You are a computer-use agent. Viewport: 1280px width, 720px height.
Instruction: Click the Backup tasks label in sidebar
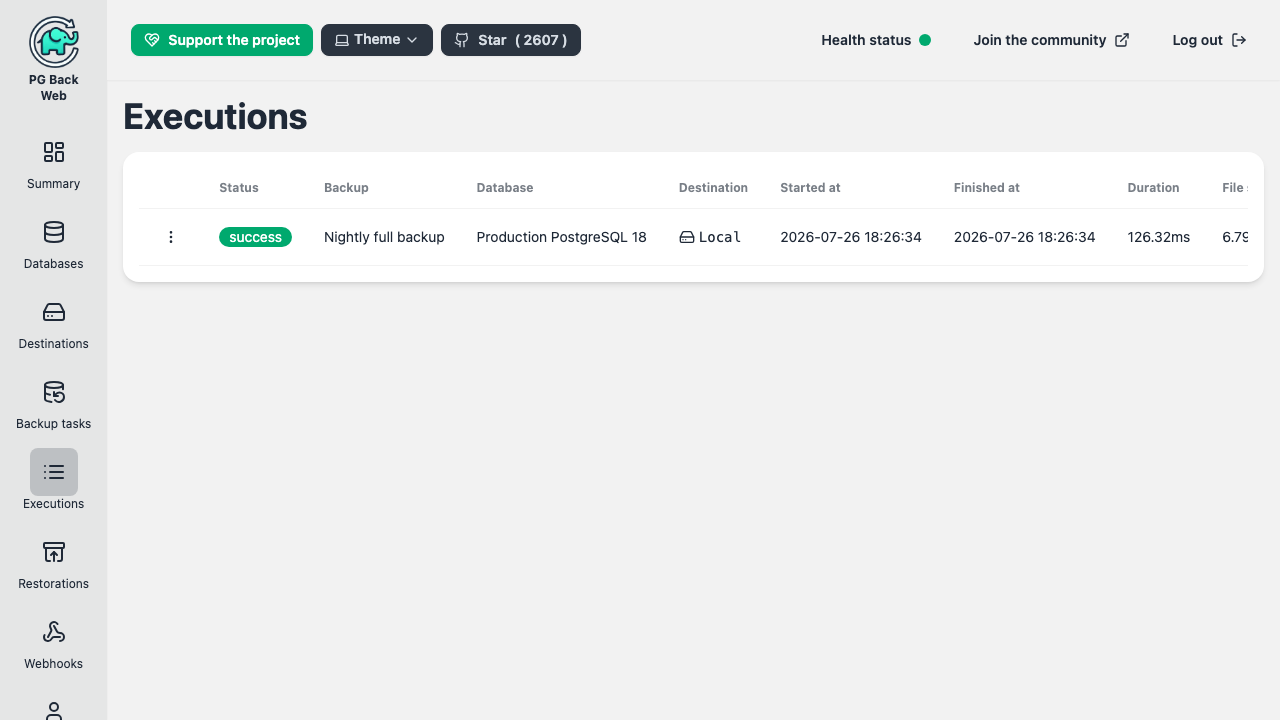pos(54,424)
